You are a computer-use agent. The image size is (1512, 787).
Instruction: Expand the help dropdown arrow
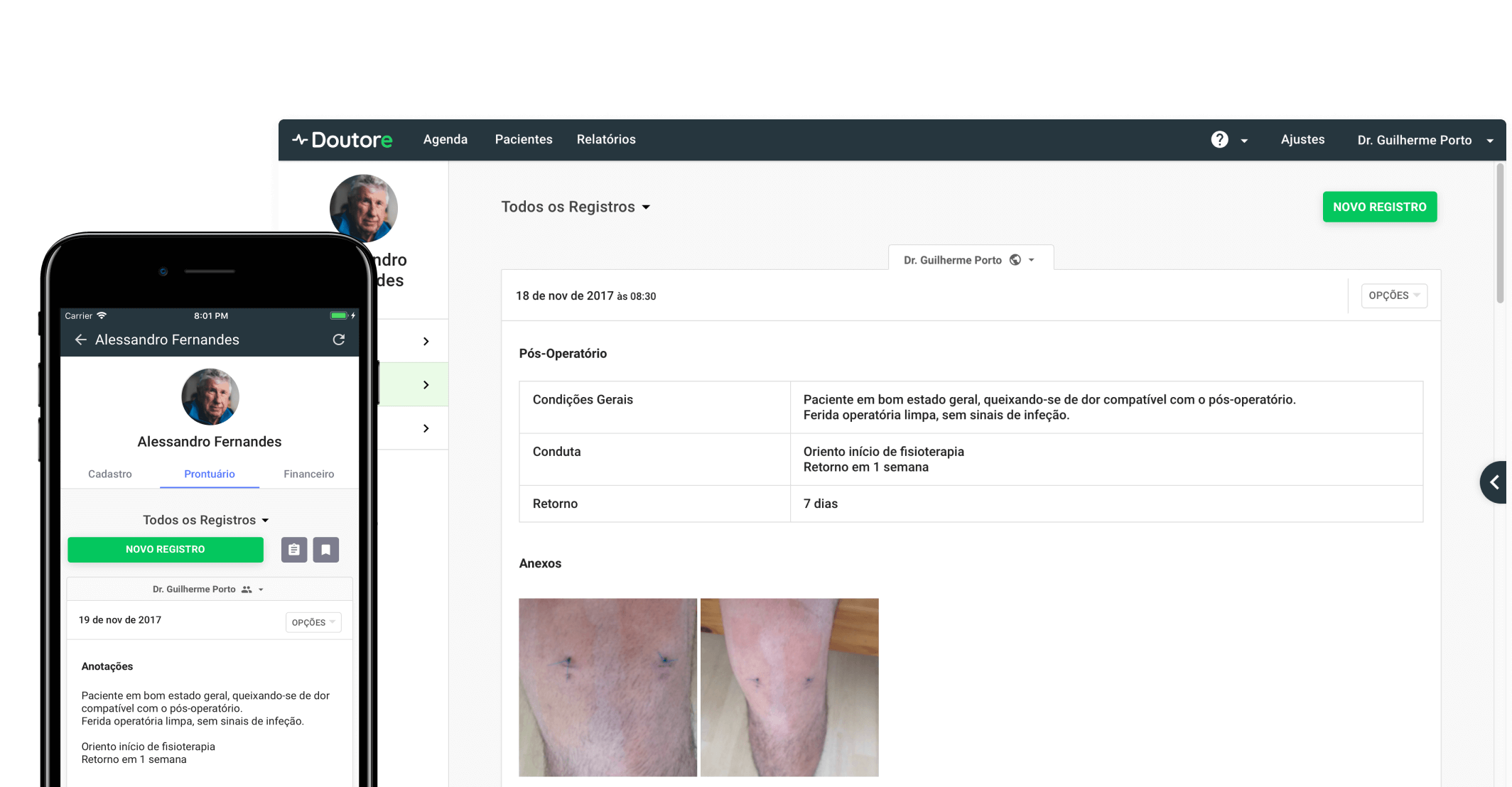tap(1244, 141)
